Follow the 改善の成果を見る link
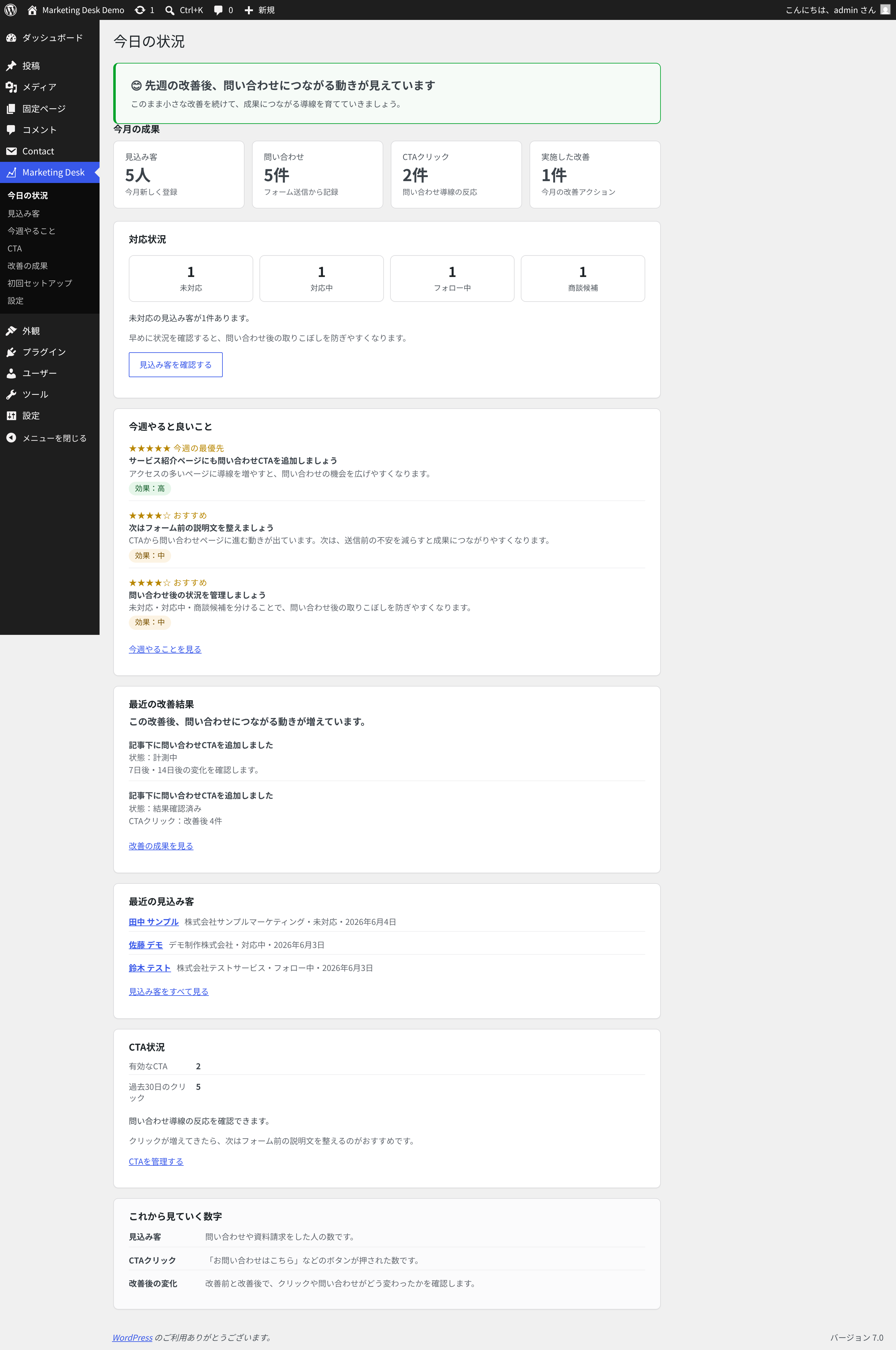The image size is (896, 1350). pos(161,845)
